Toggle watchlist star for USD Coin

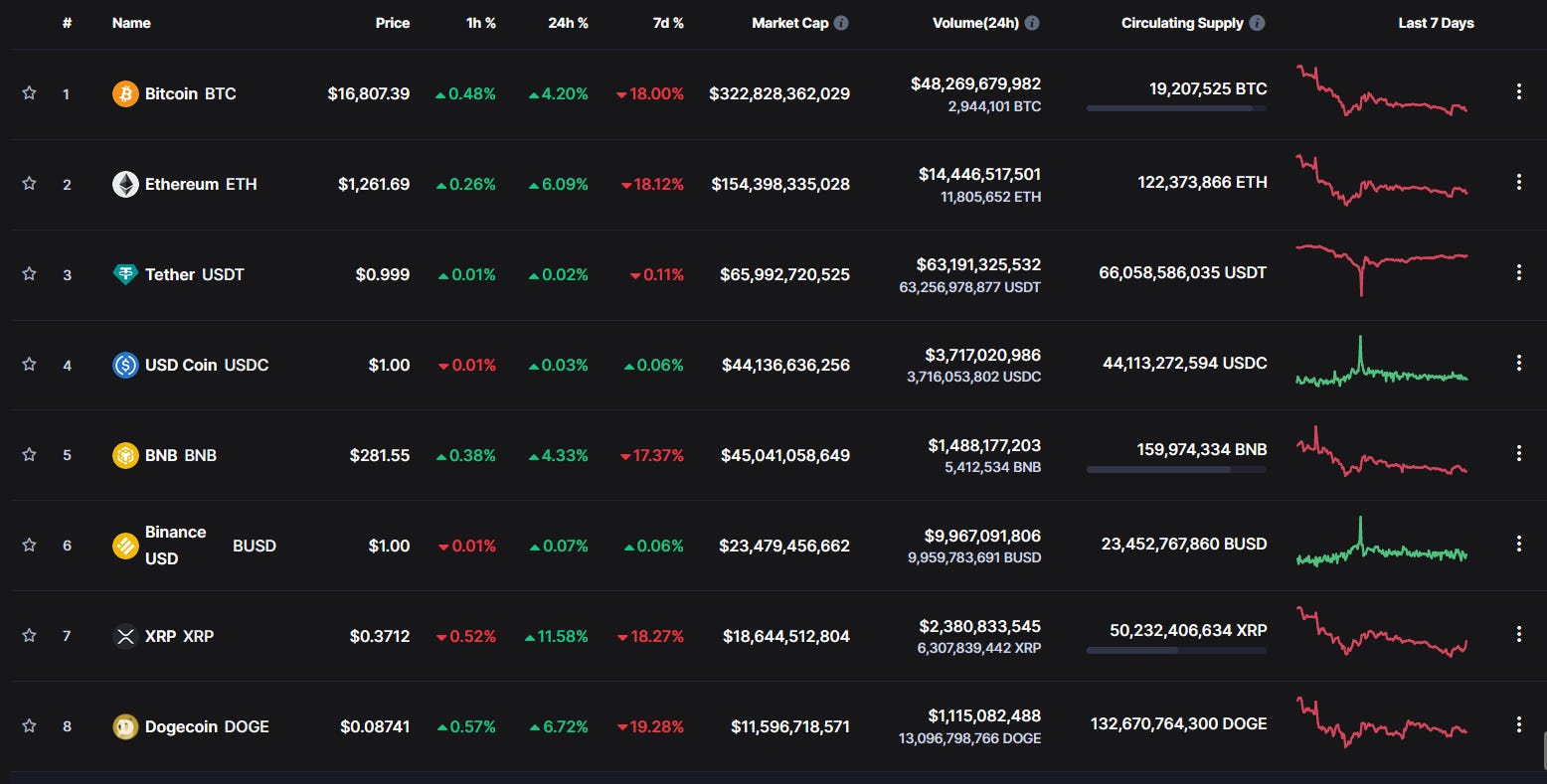click(29, 364)
